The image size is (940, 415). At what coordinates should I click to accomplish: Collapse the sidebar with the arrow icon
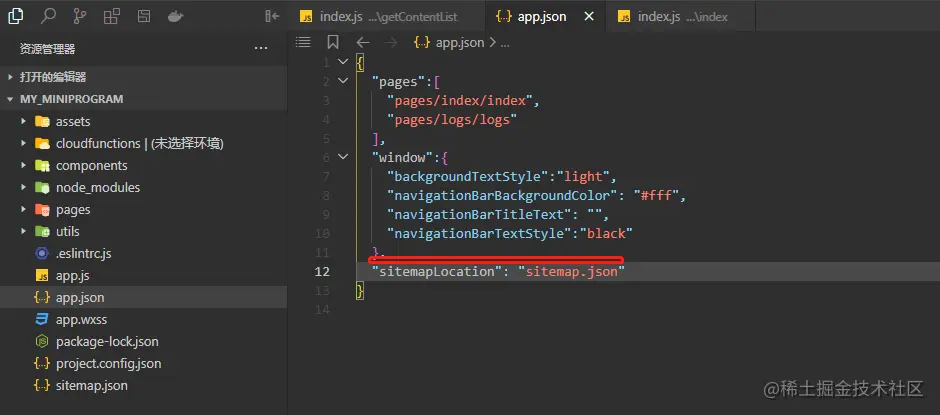272,16
